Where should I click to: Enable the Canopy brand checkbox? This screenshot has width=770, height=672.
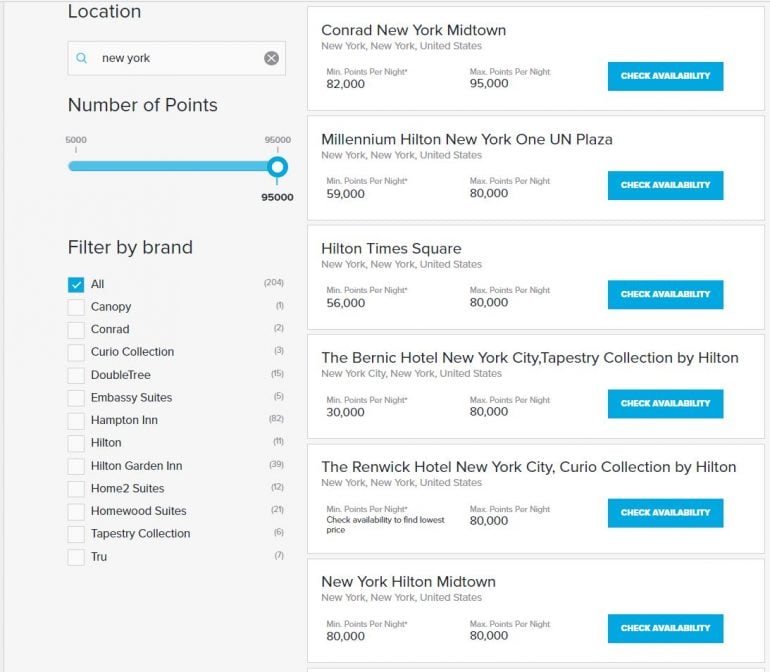76,307
